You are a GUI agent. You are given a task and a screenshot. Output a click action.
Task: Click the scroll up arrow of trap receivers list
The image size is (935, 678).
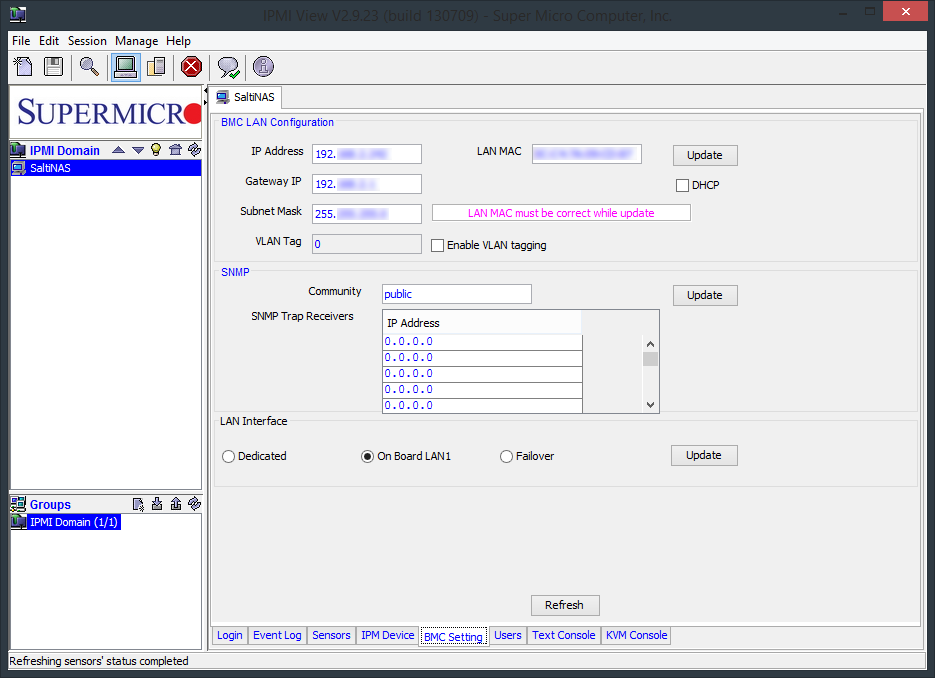pyautogui.click(x=651, y=344)
